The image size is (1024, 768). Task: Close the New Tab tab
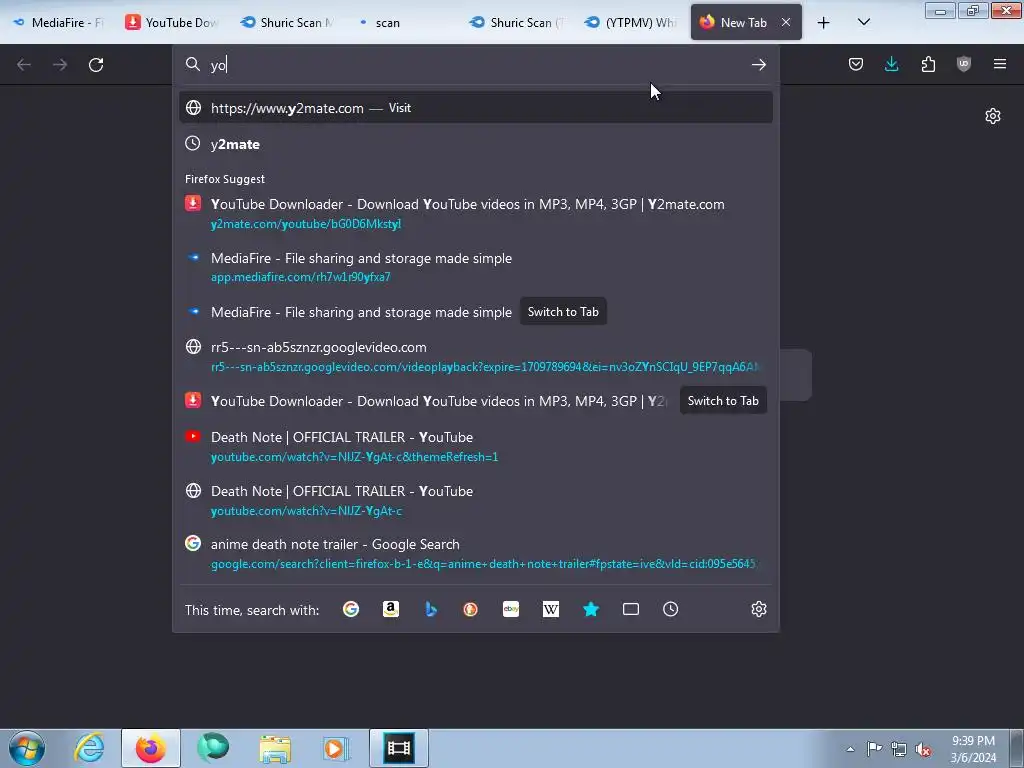(786, 23)
